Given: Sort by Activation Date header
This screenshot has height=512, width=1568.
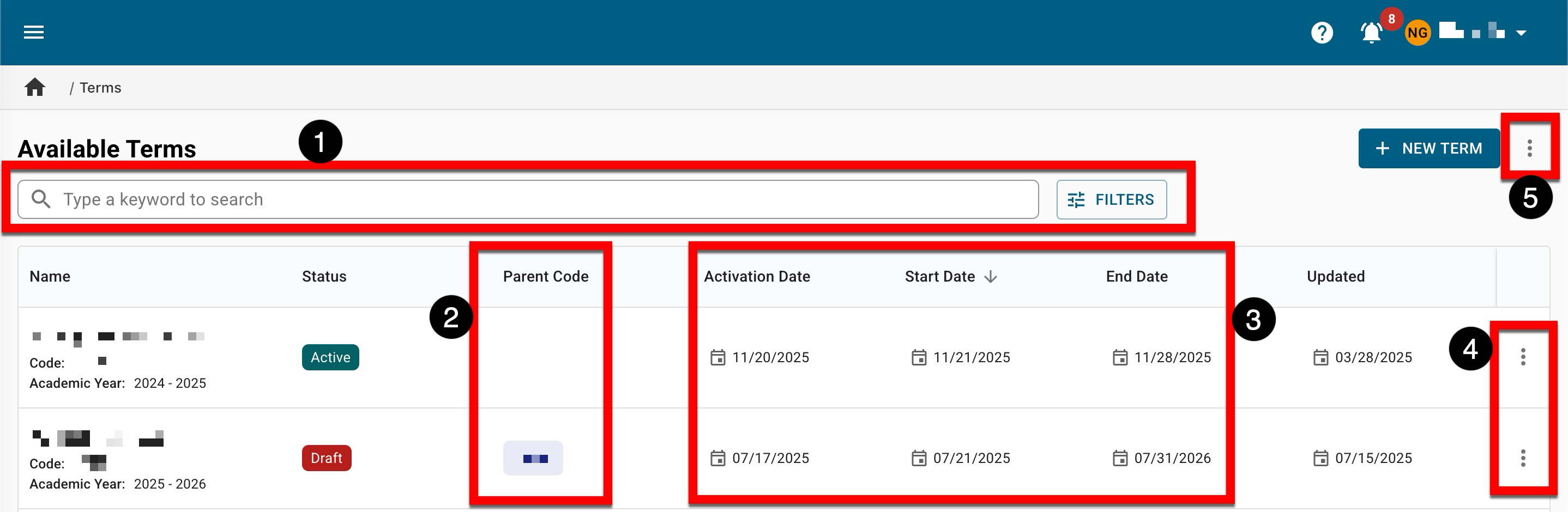Looking at the screenshot, I should point(757,277).
